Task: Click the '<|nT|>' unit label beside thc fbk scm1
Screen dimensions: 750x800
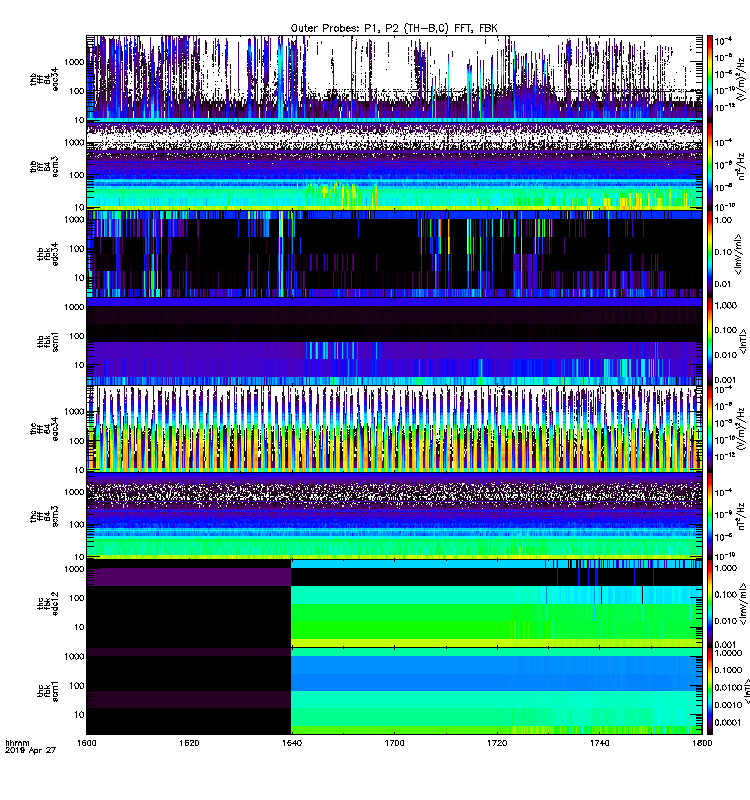Action: click(746, 691)
